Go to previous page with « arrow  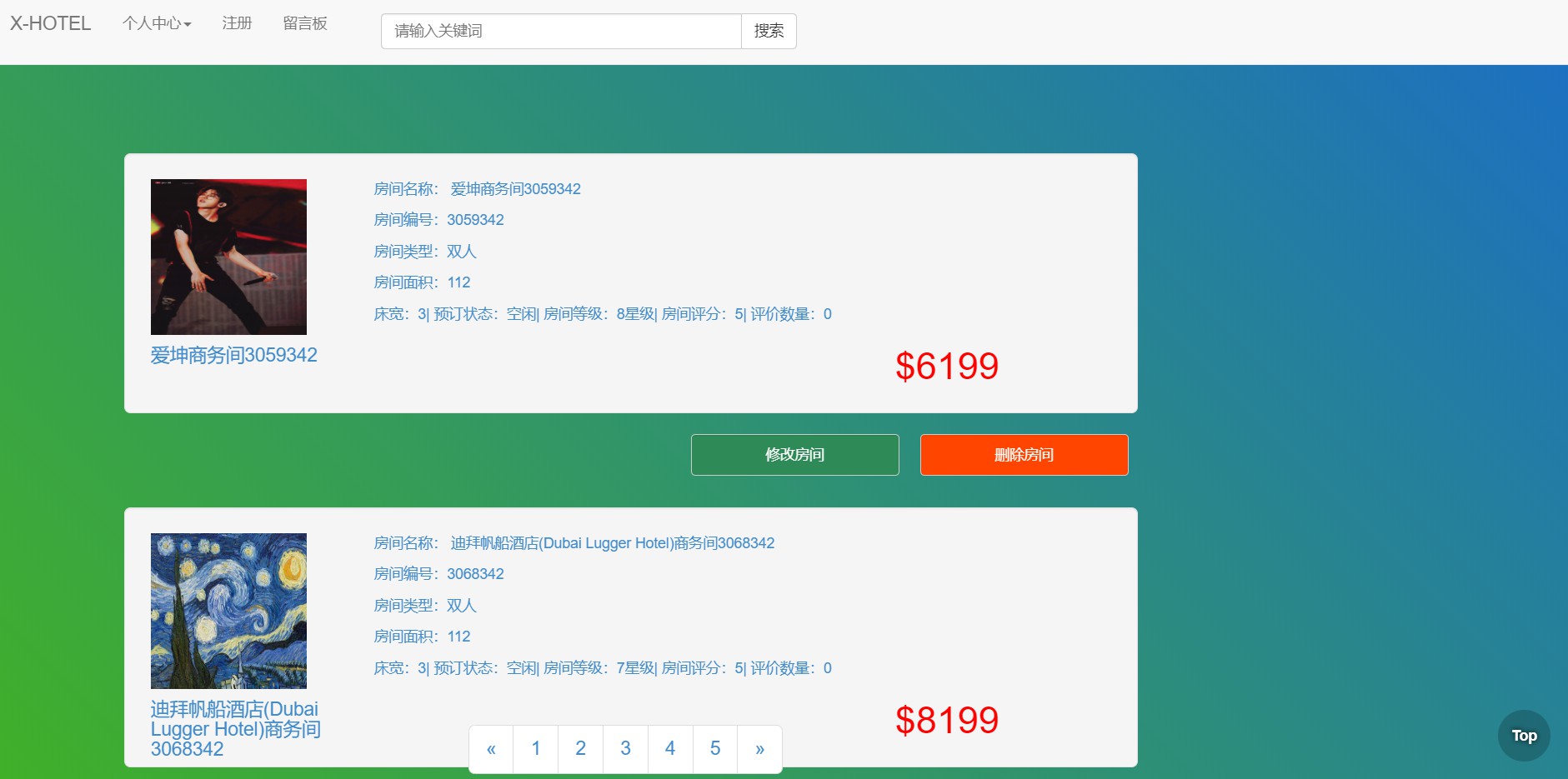tap(491, 749)
